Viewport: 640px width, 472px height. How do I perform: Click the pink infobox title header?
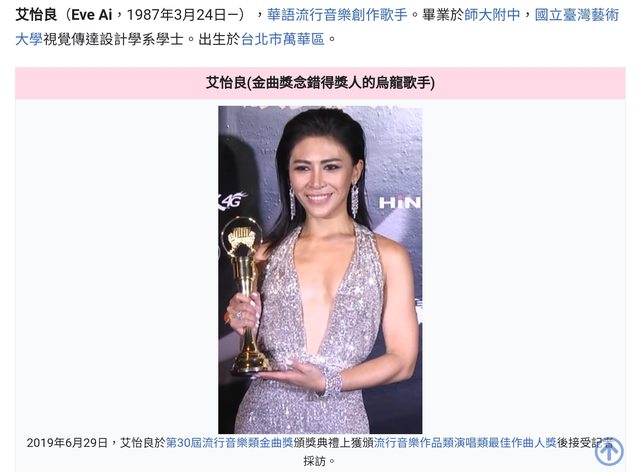(320, 83)
